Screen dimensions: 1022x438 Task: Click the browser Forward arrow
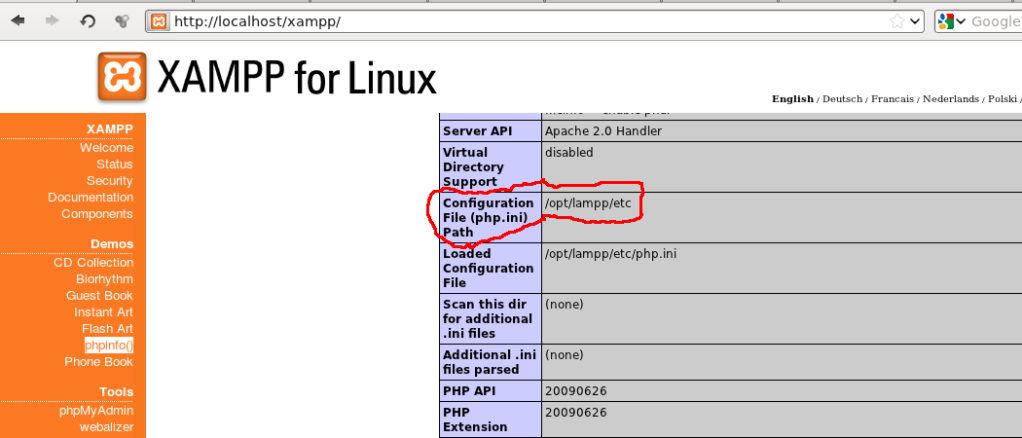(52, 21)
